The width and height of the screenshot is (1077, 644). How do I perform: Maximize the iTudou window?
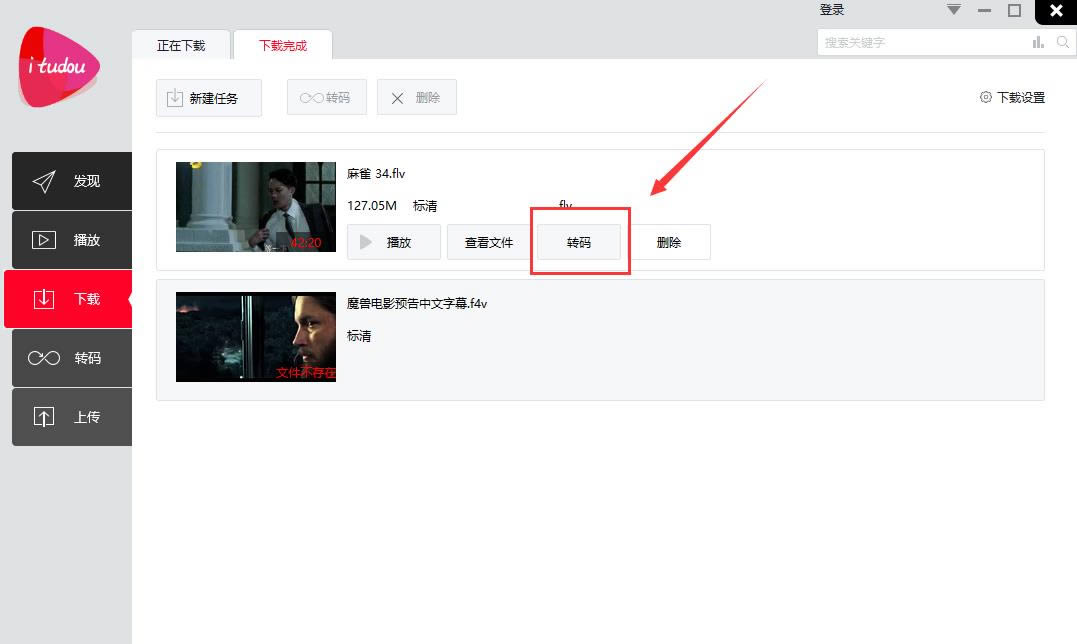click(1014, 10)
